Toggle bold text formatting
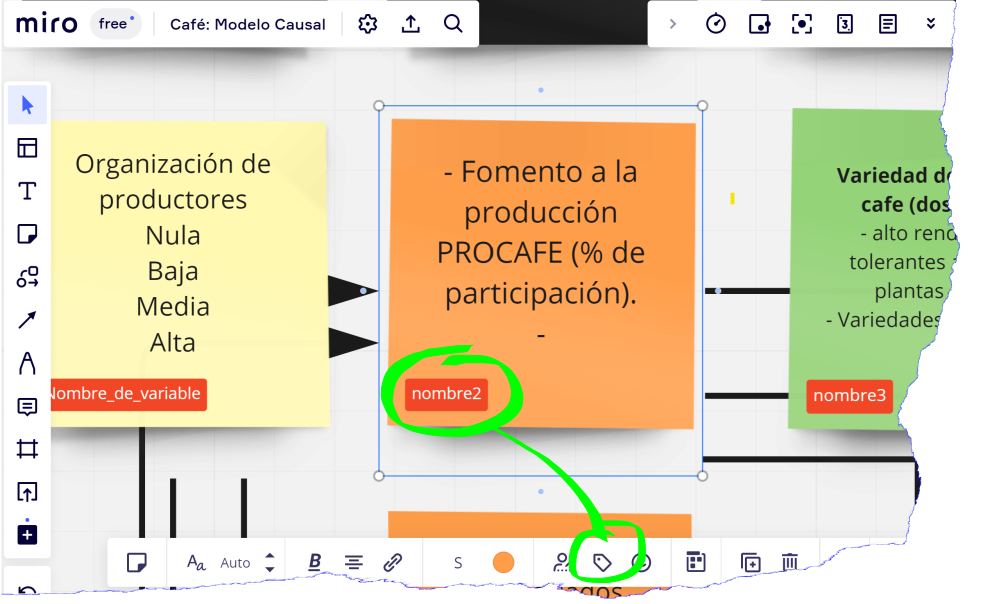Image resolution: width=981 pixels, height=604 pixels. pos(315,562)
